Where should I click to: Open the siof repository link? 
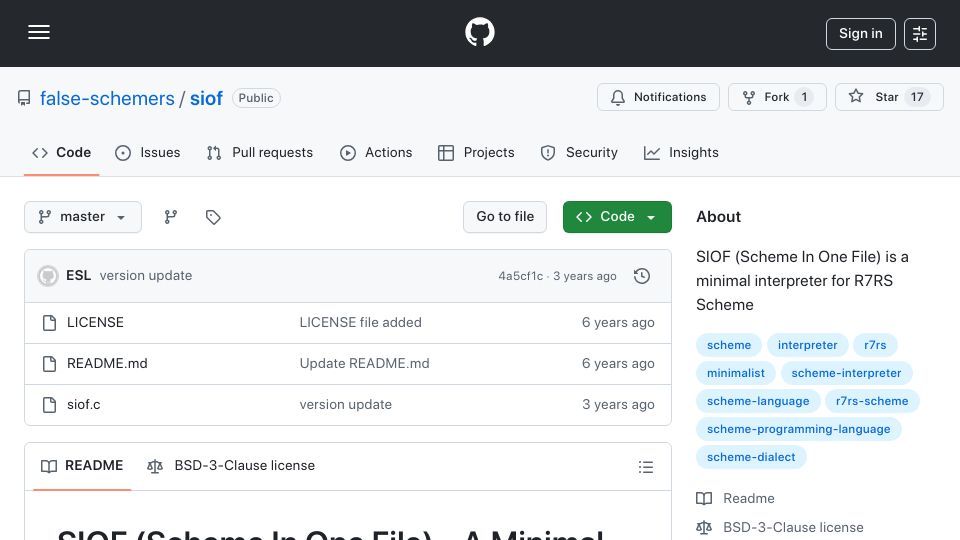point(206,98)
